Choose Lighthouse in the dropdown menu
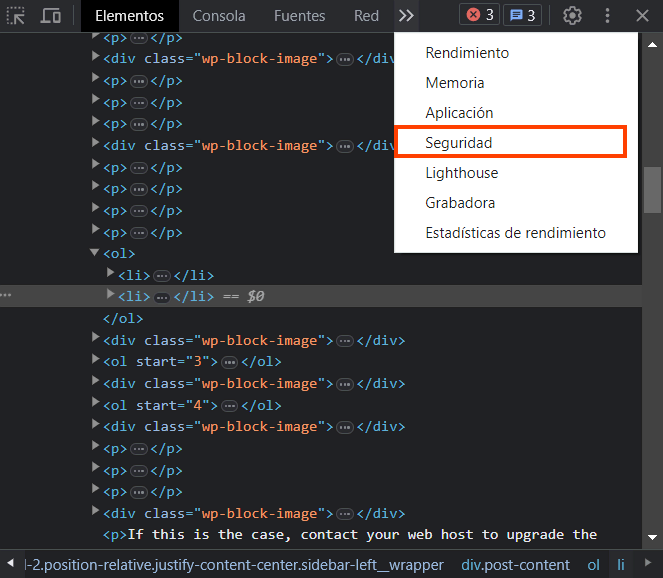Image resolution: width=663 pixels, height=578 pixels. click(x=461, y=173)
